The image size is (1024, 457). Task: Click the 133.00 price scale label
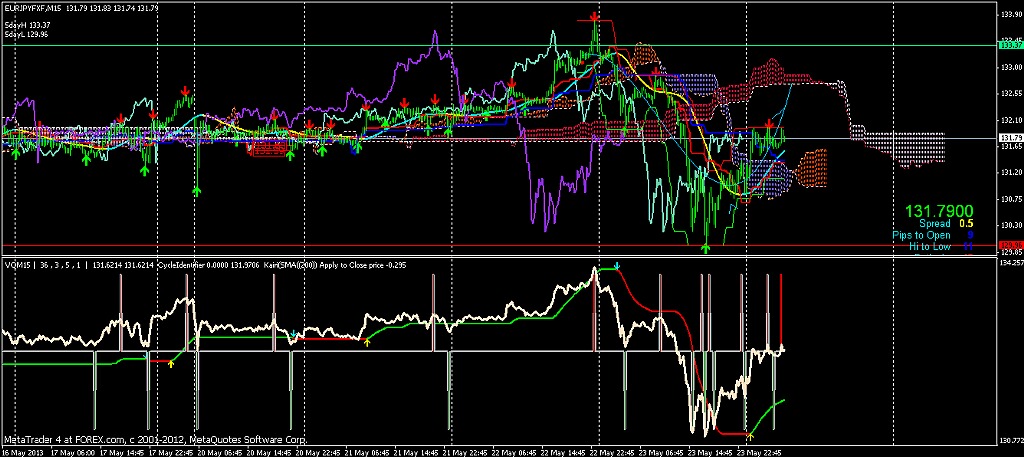(x=1010, y=67)
